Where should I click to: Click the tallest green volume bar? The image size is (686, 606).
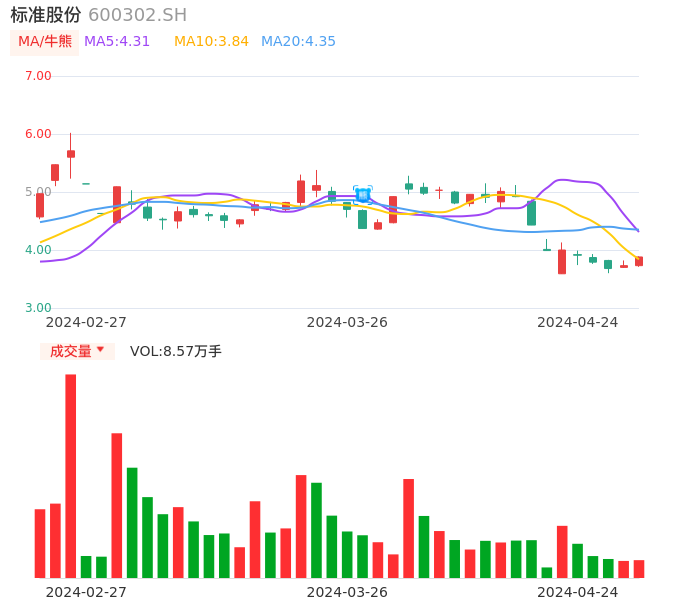tap(132, 522)
